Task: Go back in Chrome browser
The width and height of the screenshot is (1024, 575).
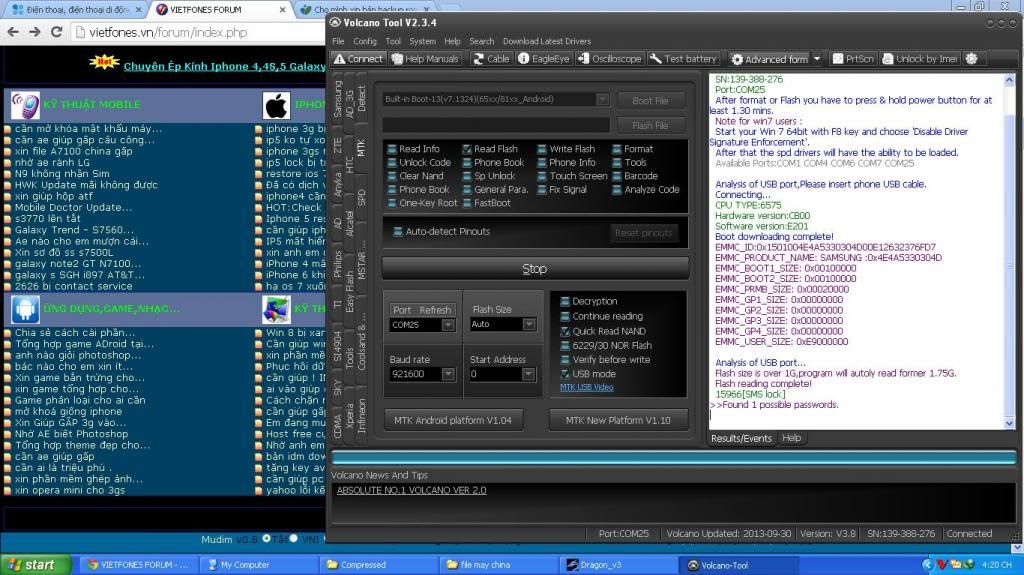Action: [13, 32]
